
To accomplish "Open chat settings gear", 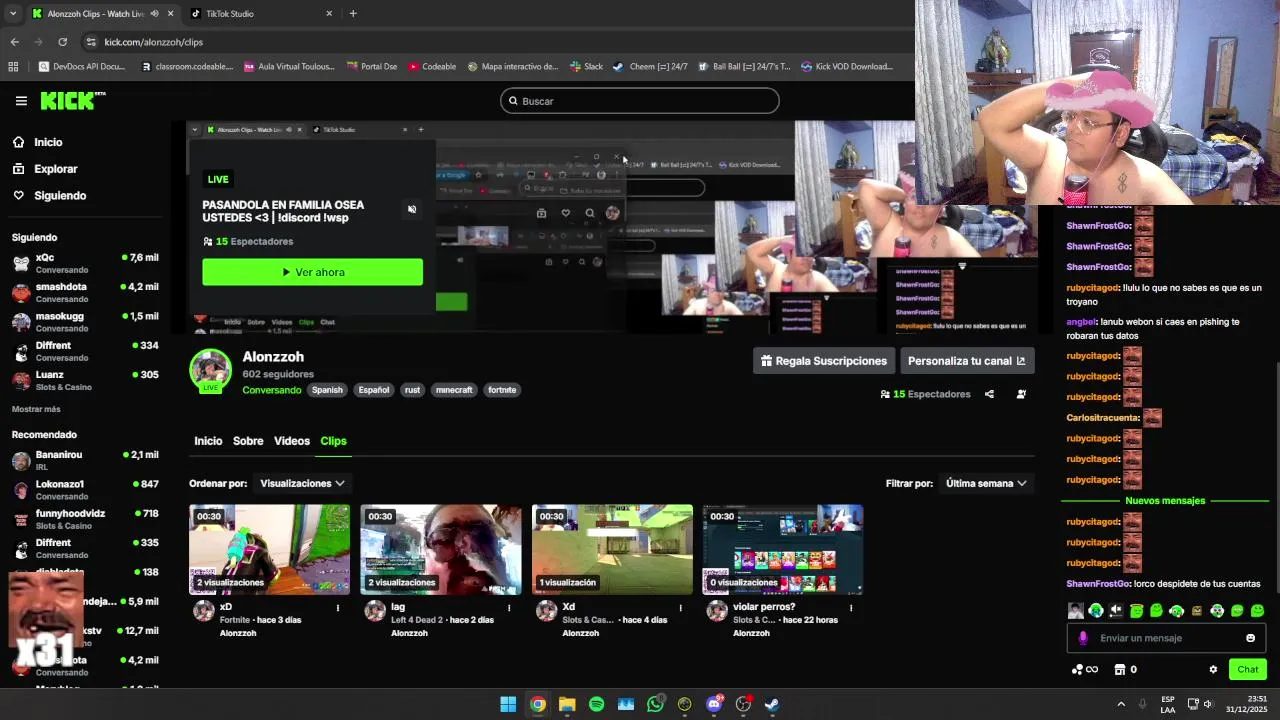I will pyautogui.click(x=1213, y=670).
